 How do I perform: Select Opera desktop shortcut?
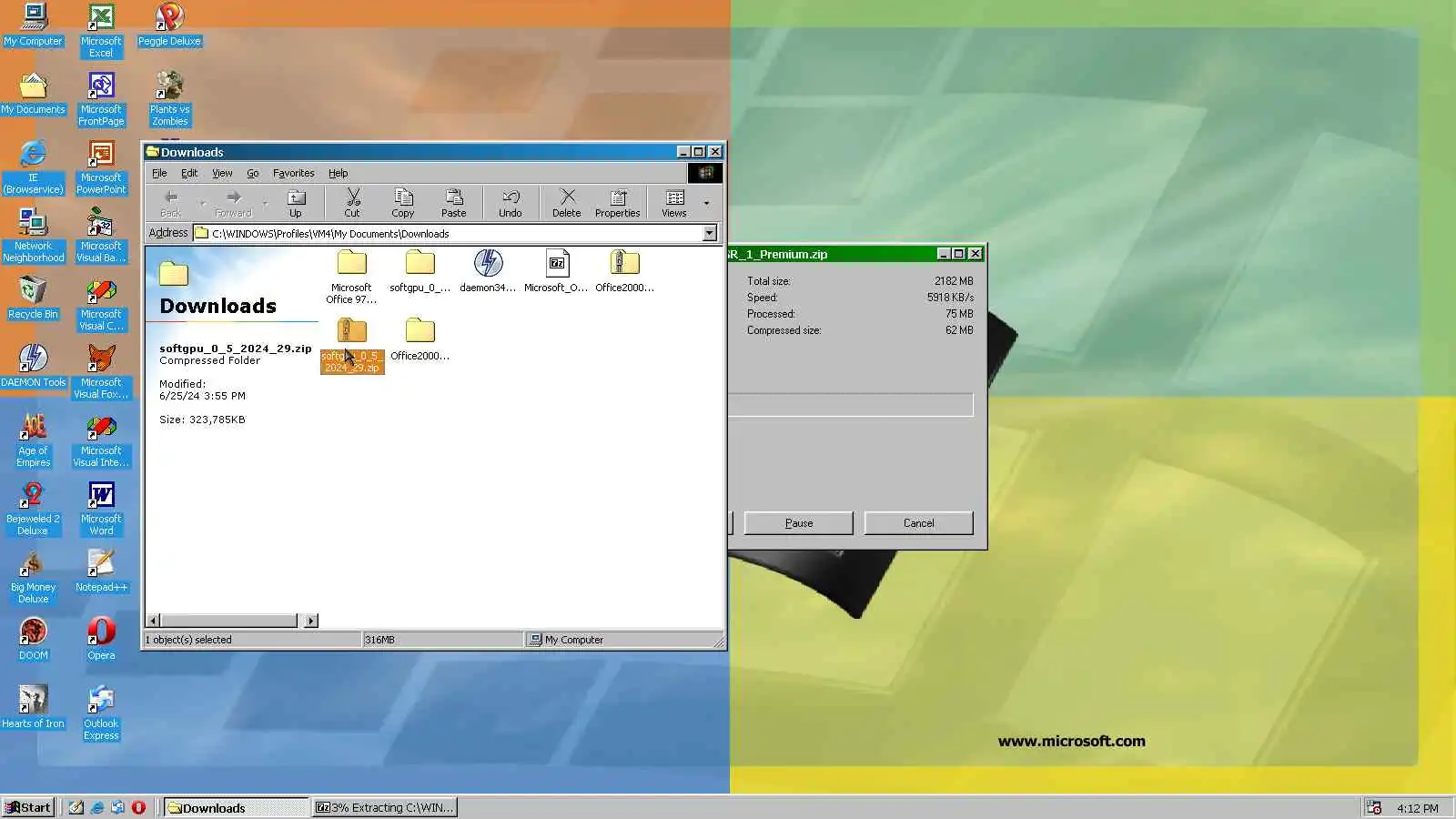pyautogui.click(x=101, y=639)
